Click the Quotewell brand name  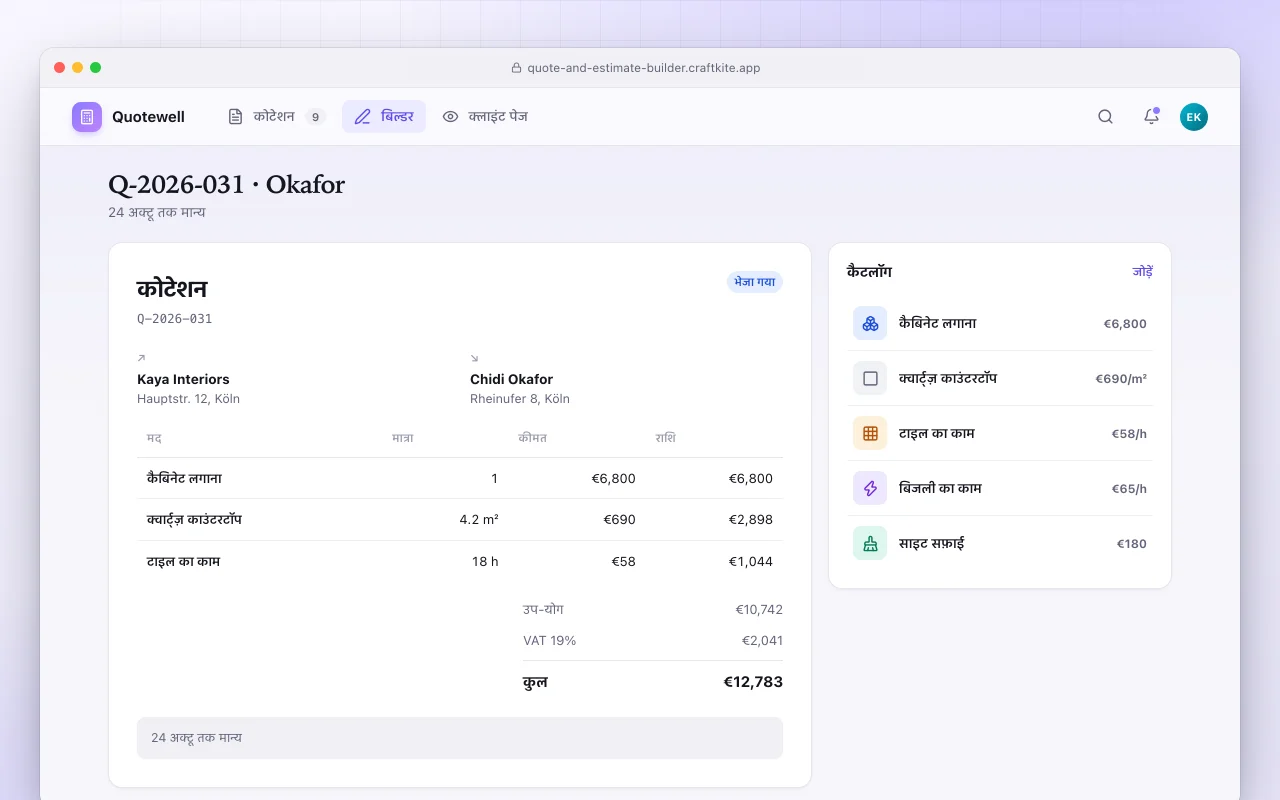click(x=148, y=117)
